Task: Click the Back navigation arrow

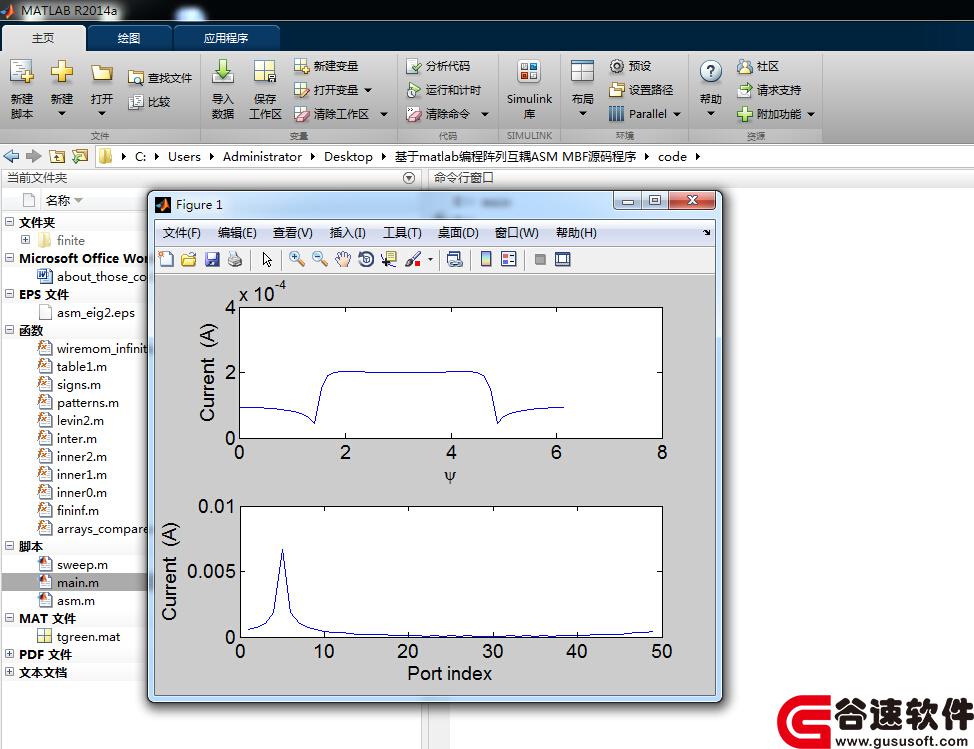Action: click(x=11, y=157)
